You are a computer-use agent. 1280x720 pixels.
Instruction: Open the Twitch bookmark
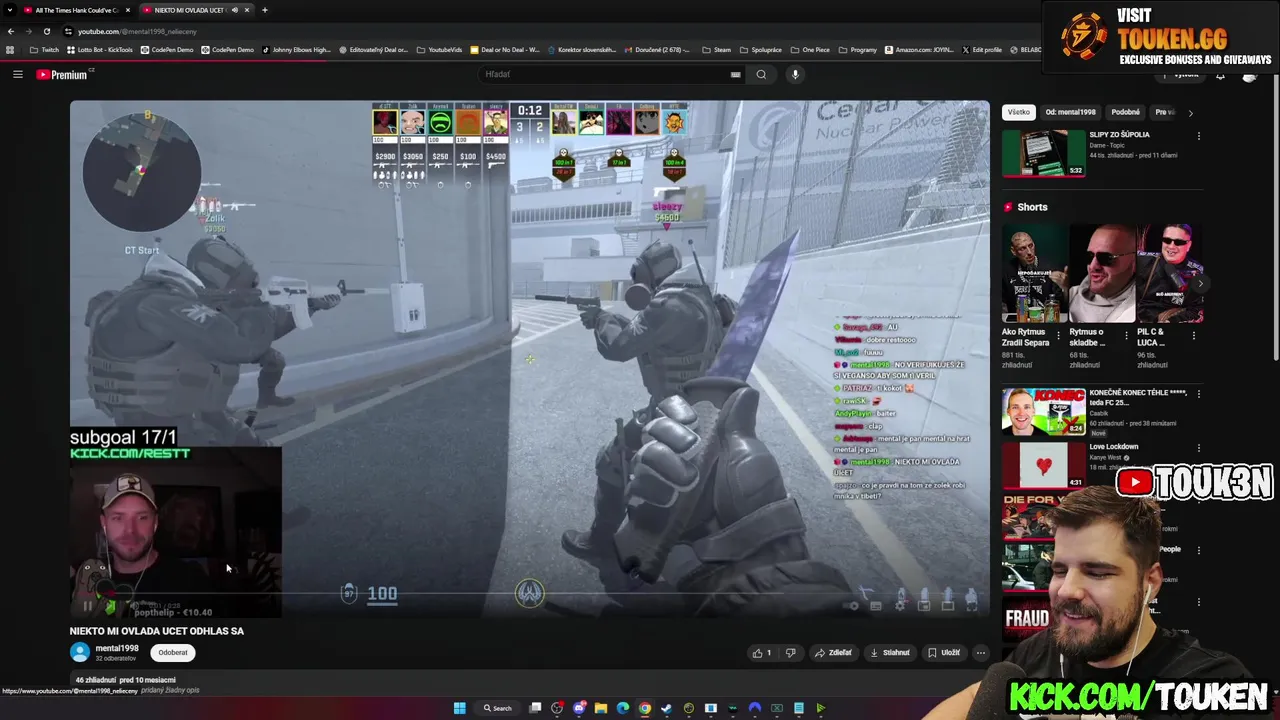click(x=44, y=50)
